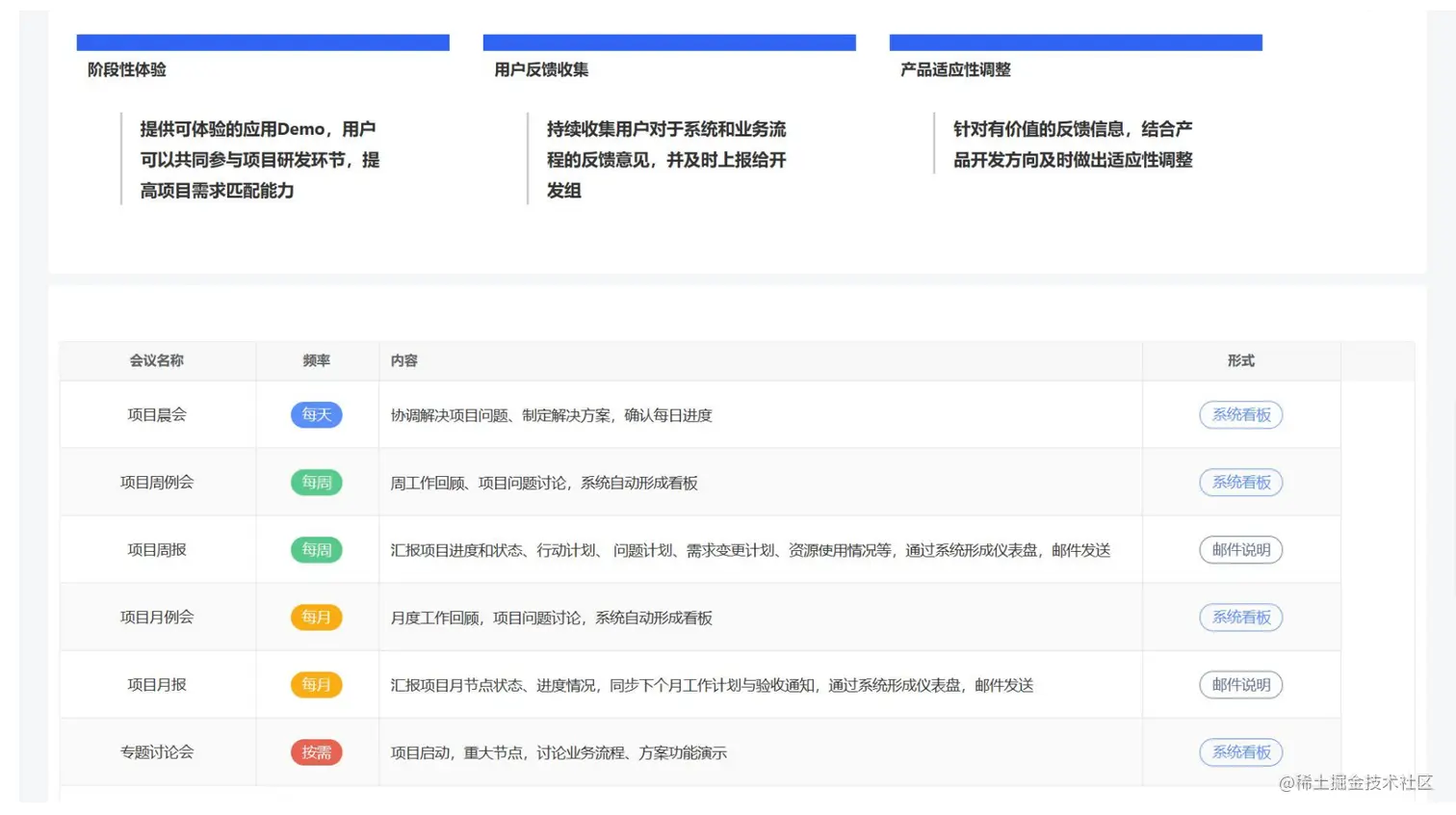
Task: Click the orange 每月 tag for 项目月例会
Action: 317,617
